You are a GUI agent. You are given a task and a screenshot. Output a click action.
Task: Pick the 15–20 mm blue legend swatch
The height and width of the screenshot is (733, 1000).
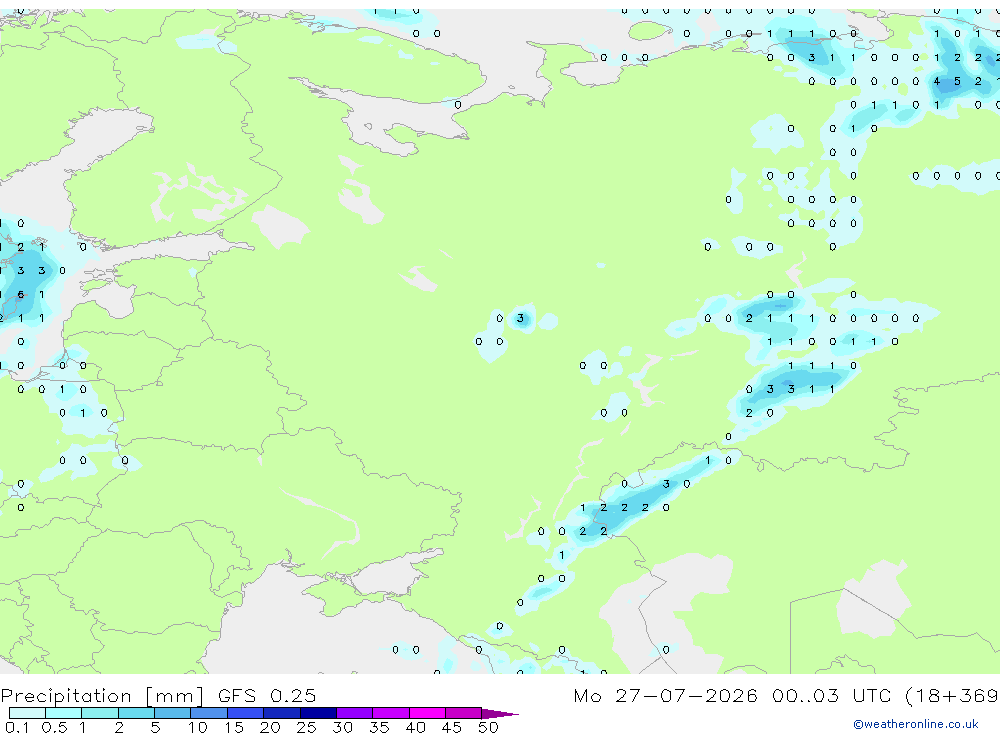(x=246, y=713)
